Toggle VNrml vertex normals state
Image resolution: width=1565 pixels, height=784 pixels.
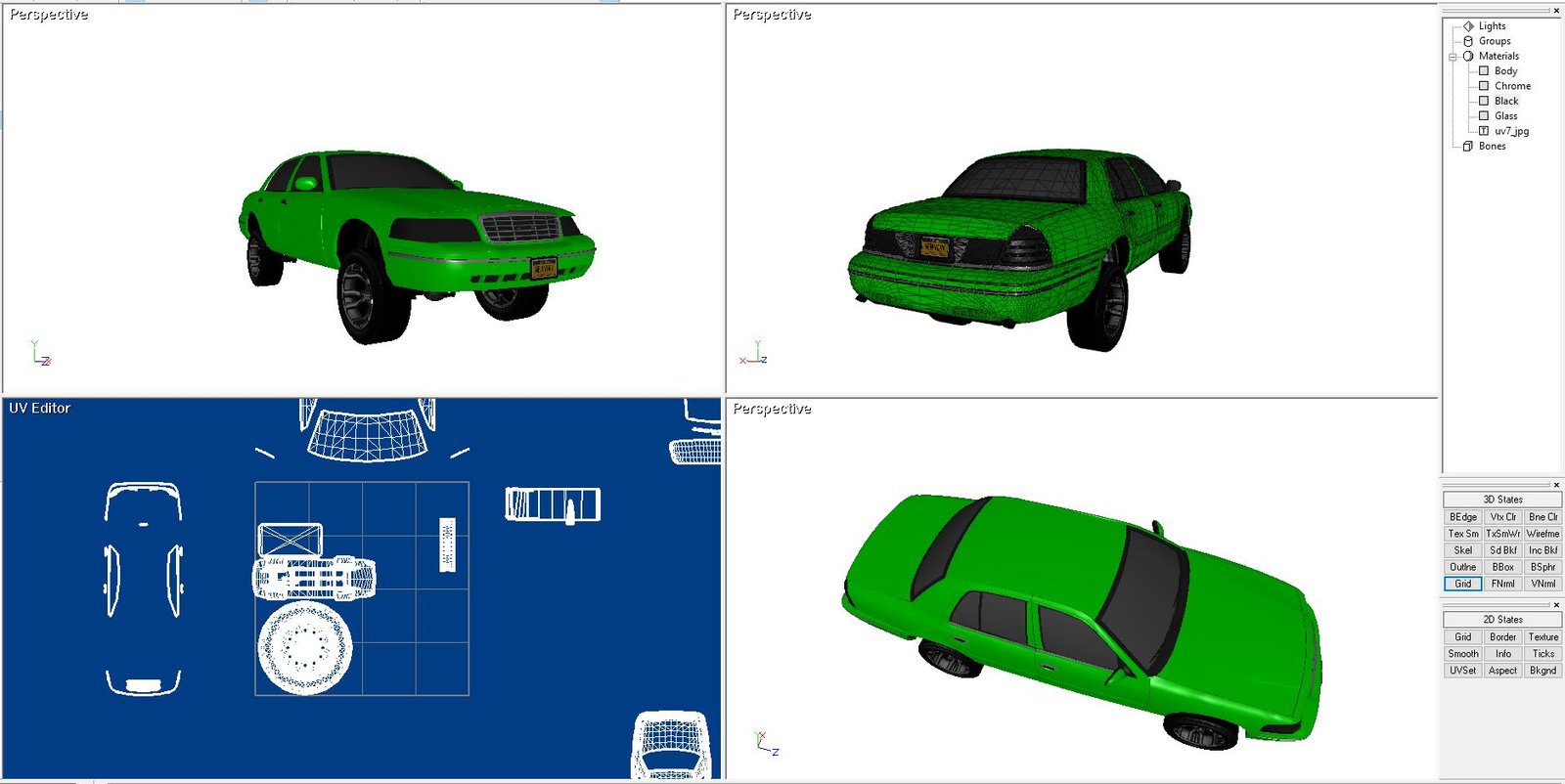[1543, 584]
